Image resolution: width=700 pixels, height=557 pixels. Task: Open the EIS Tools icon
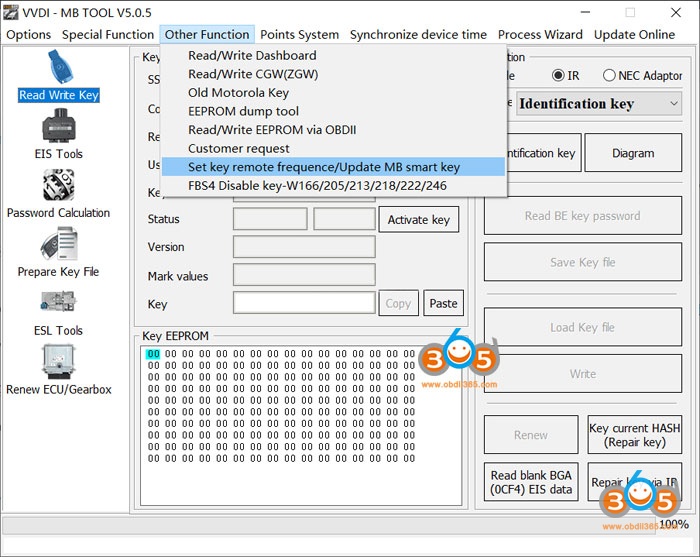pyautogui.click(x=58, y=134)
